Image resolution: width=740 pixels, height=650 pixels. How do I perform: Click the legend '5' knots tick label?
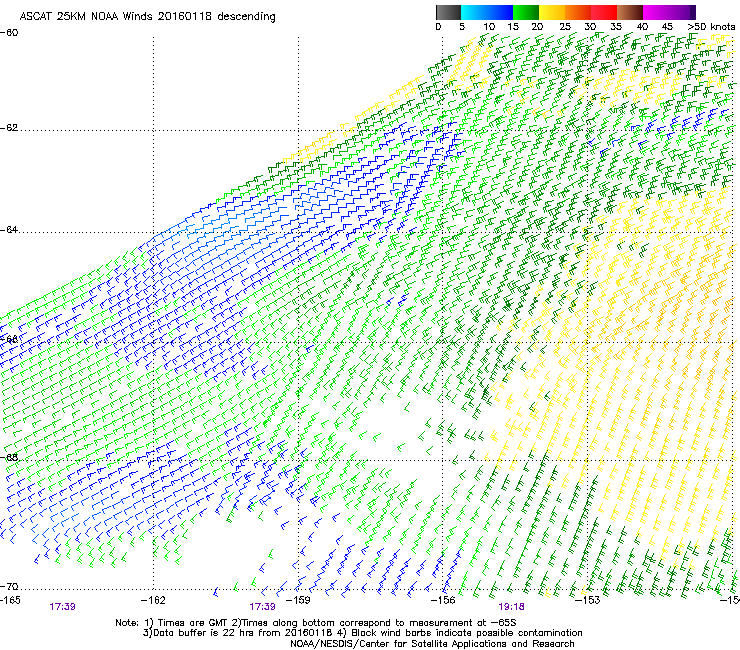tap(462, 27)
